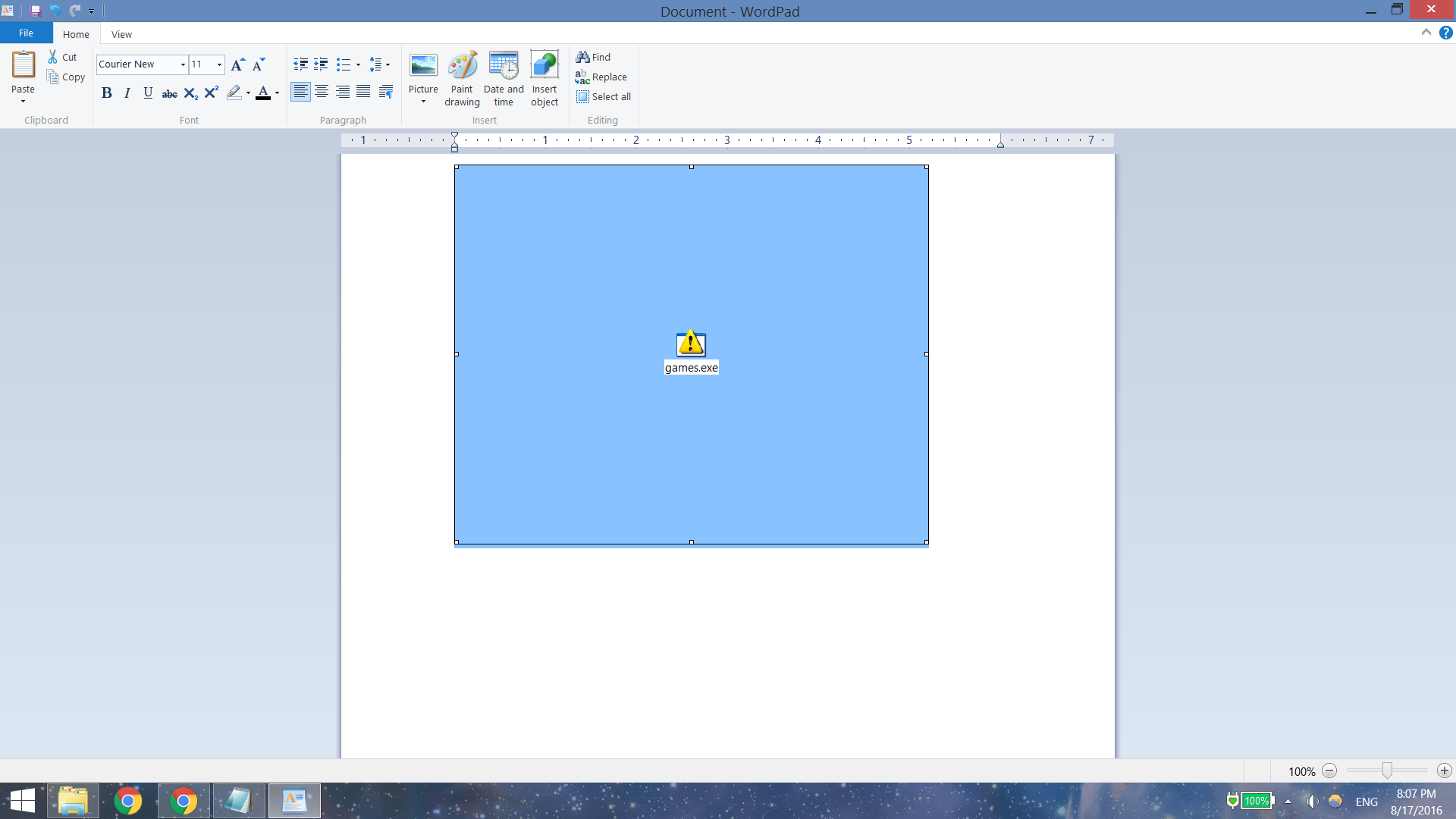Screen dimensions: 1456x819
Task: Open Chrome from the taskbar
Action: pyautogui.click(x=128, y=801)
